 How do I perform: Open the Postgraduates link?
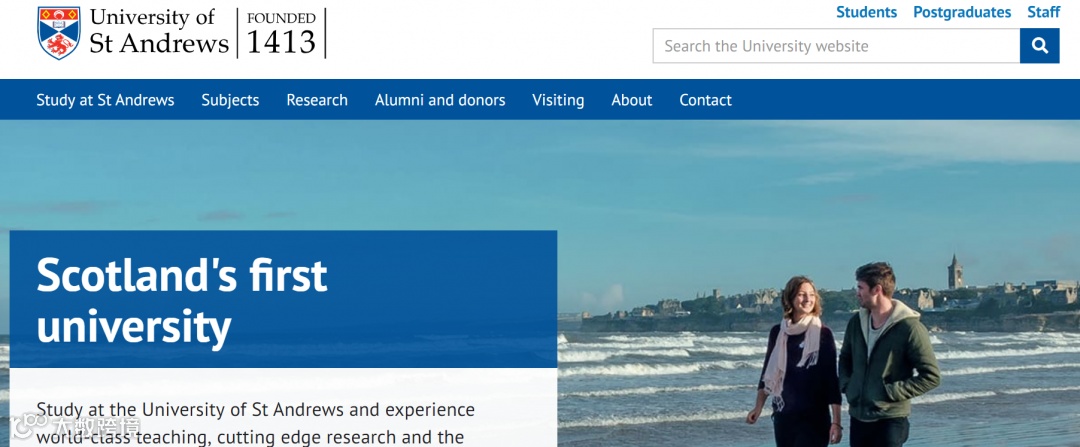[x=962, y=12]
